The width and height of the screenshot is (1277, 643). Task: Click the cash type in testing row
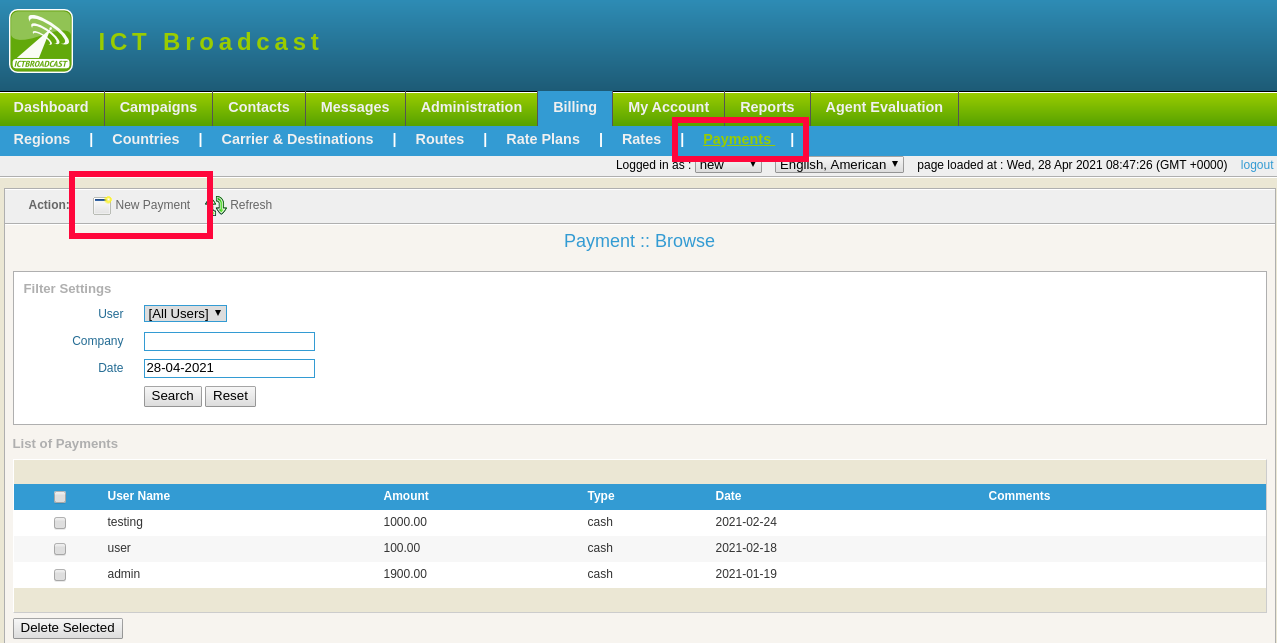(600, 522)
